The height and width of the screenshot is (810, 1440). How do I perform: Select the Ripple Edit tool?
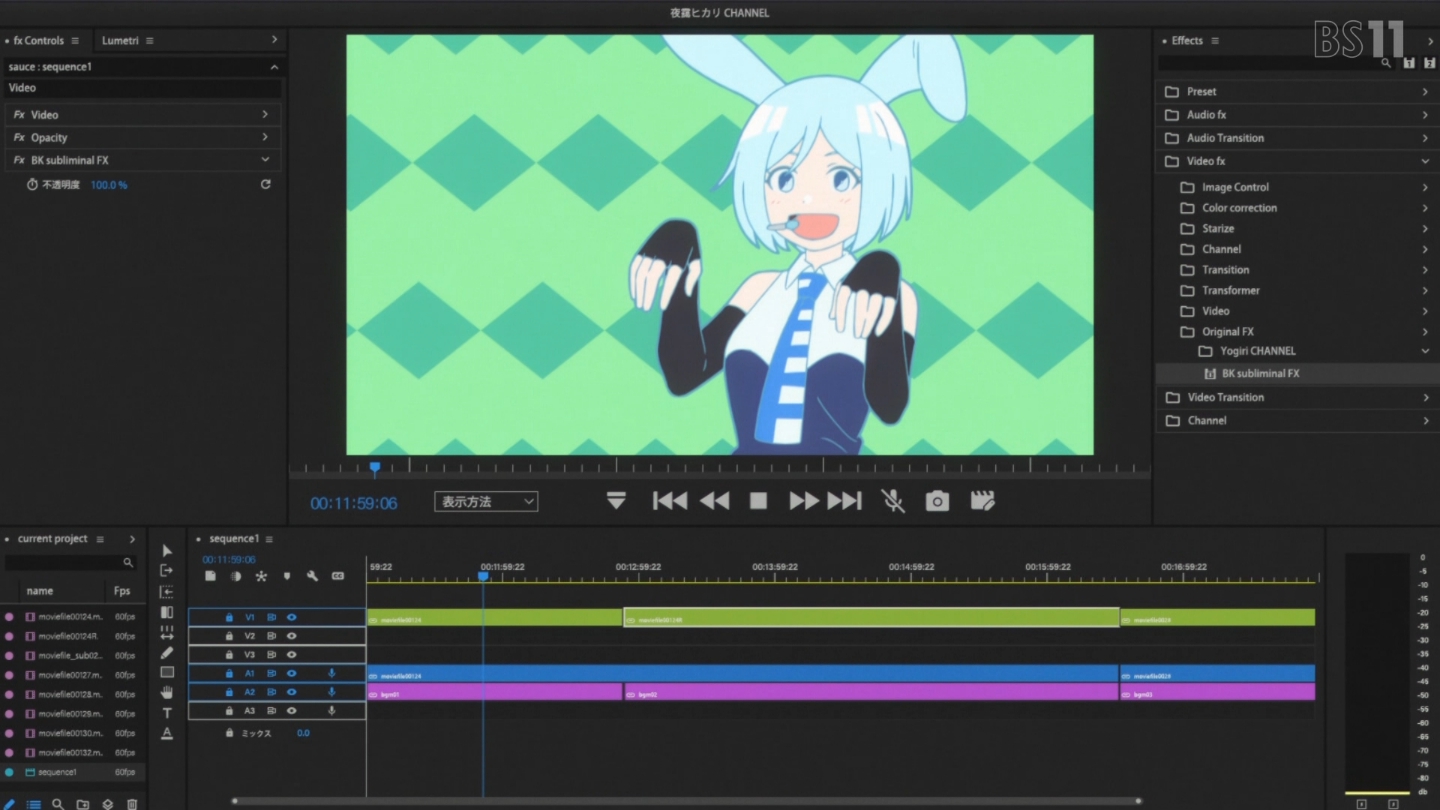pos(167,592)
